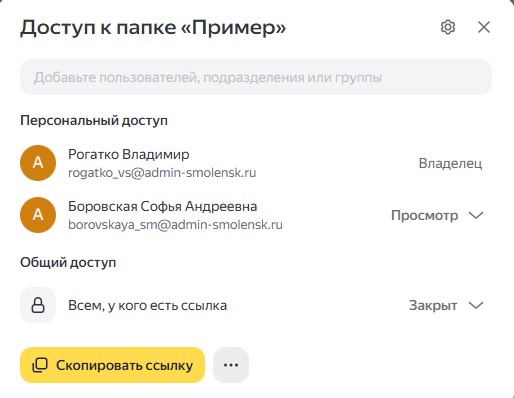Click the Персональный доступ heading

coord(94,120)
